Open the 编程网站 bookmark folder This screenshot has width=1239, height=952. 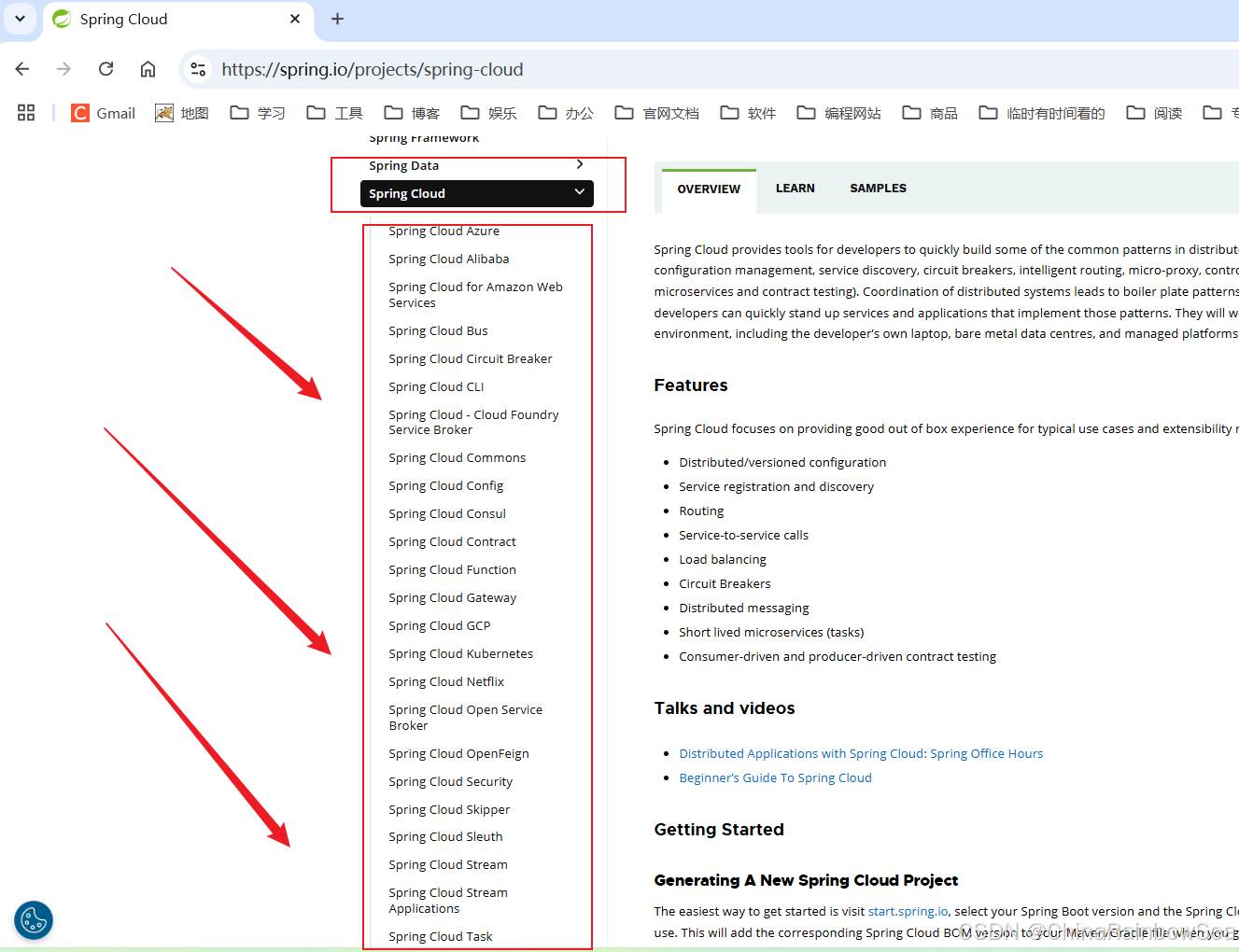[838, 113]
